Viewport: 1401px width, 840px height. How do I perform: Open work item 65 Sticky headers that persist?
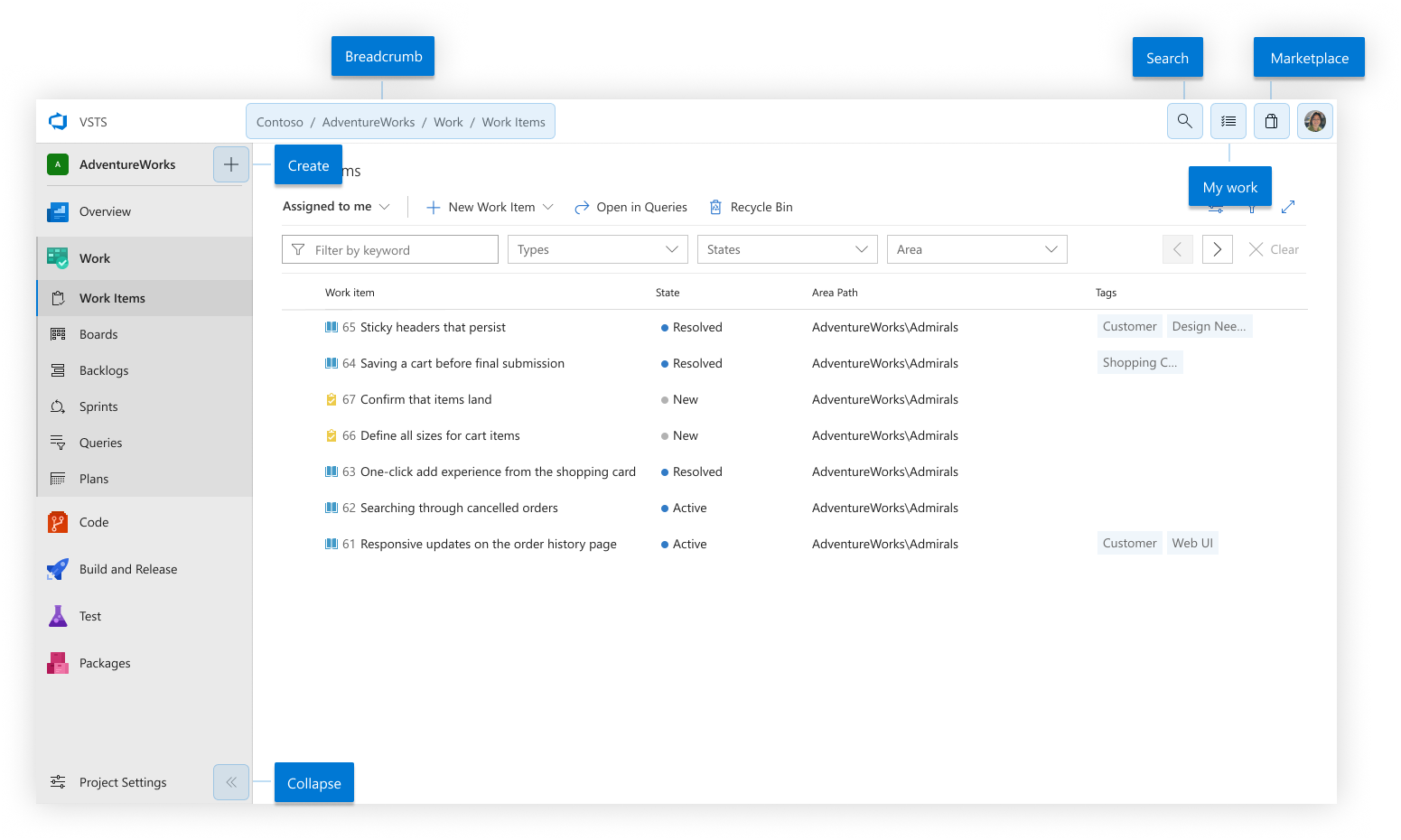pyautogui.click(x=433, y=327)
